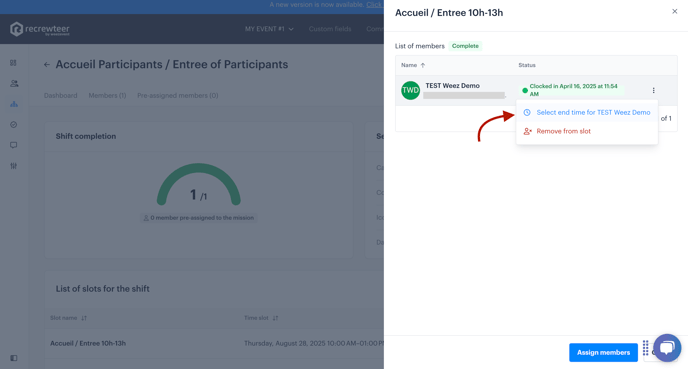Image resolution: width=688 pixels, height=369 pixels.
Task: Sort slots by Slot name arrows
Action: (84, 318)
